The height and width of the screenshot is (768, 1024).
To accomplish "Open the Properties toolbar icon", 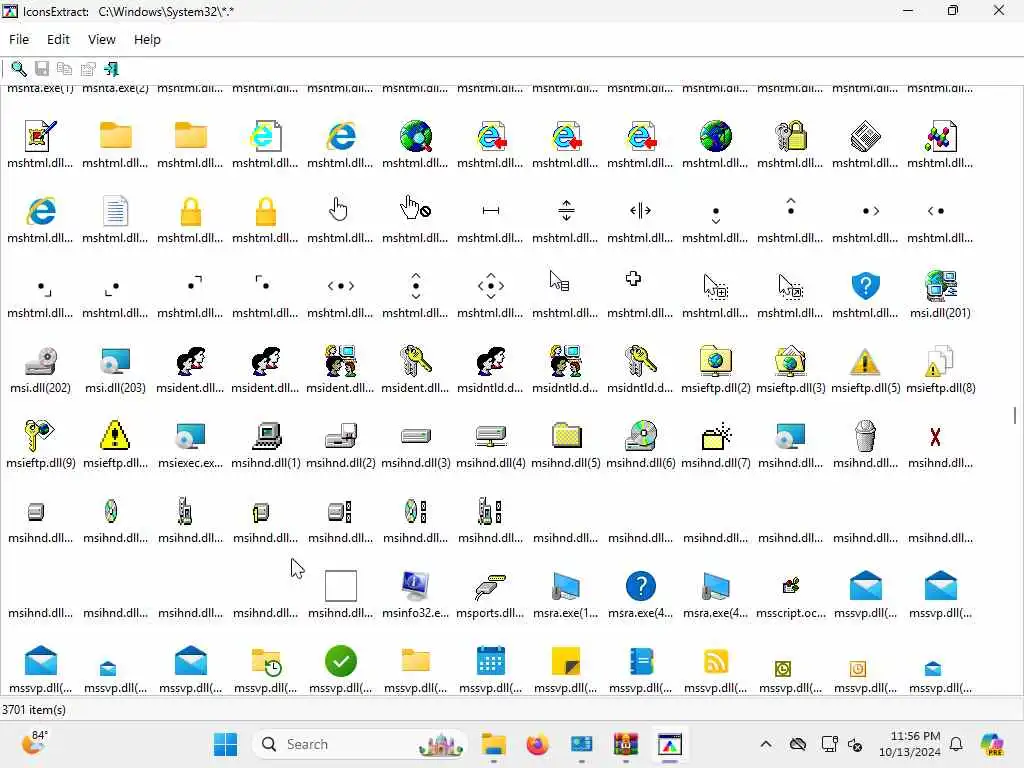I will (x=88, y=69).
